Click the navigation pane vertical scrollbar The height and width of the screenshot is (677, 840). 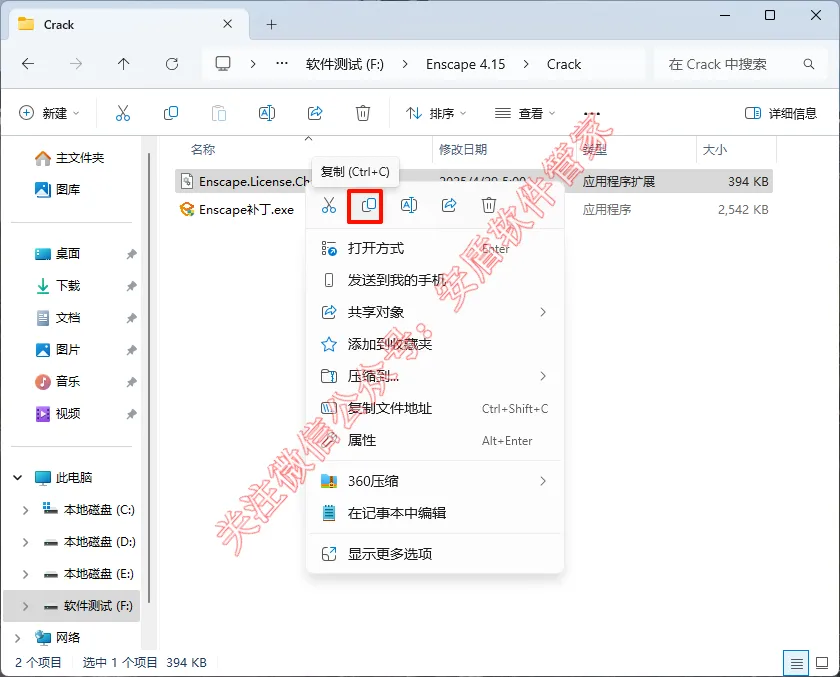coord(149,378)
